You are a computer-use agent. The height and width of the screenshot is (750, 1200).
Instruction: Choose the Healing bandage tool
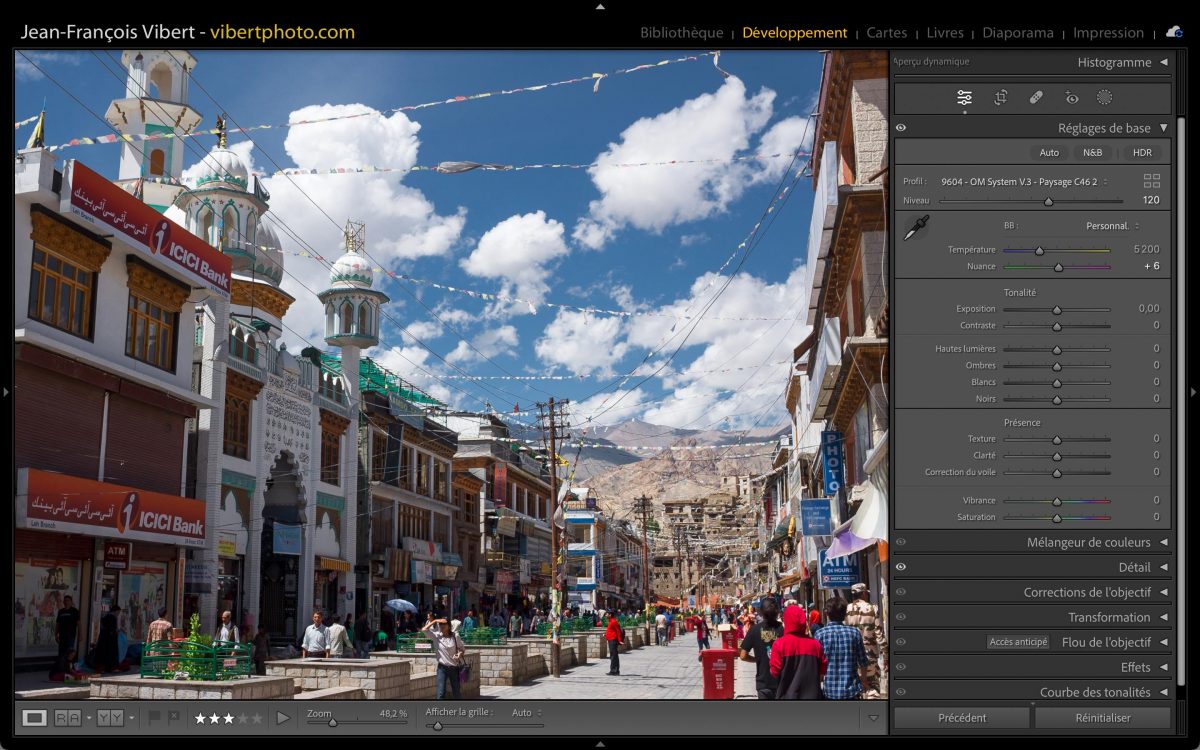1036,98
